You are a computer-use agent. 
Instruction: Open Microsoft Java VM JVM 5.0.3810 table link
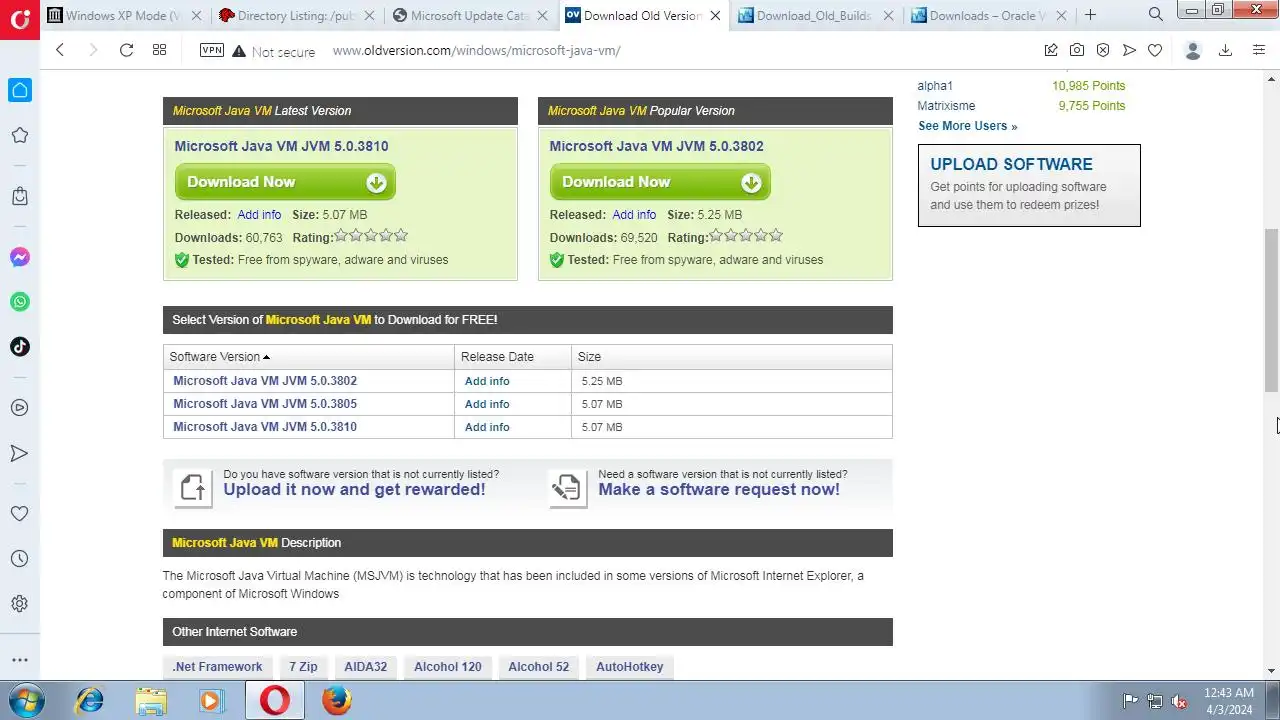[265, 427]
